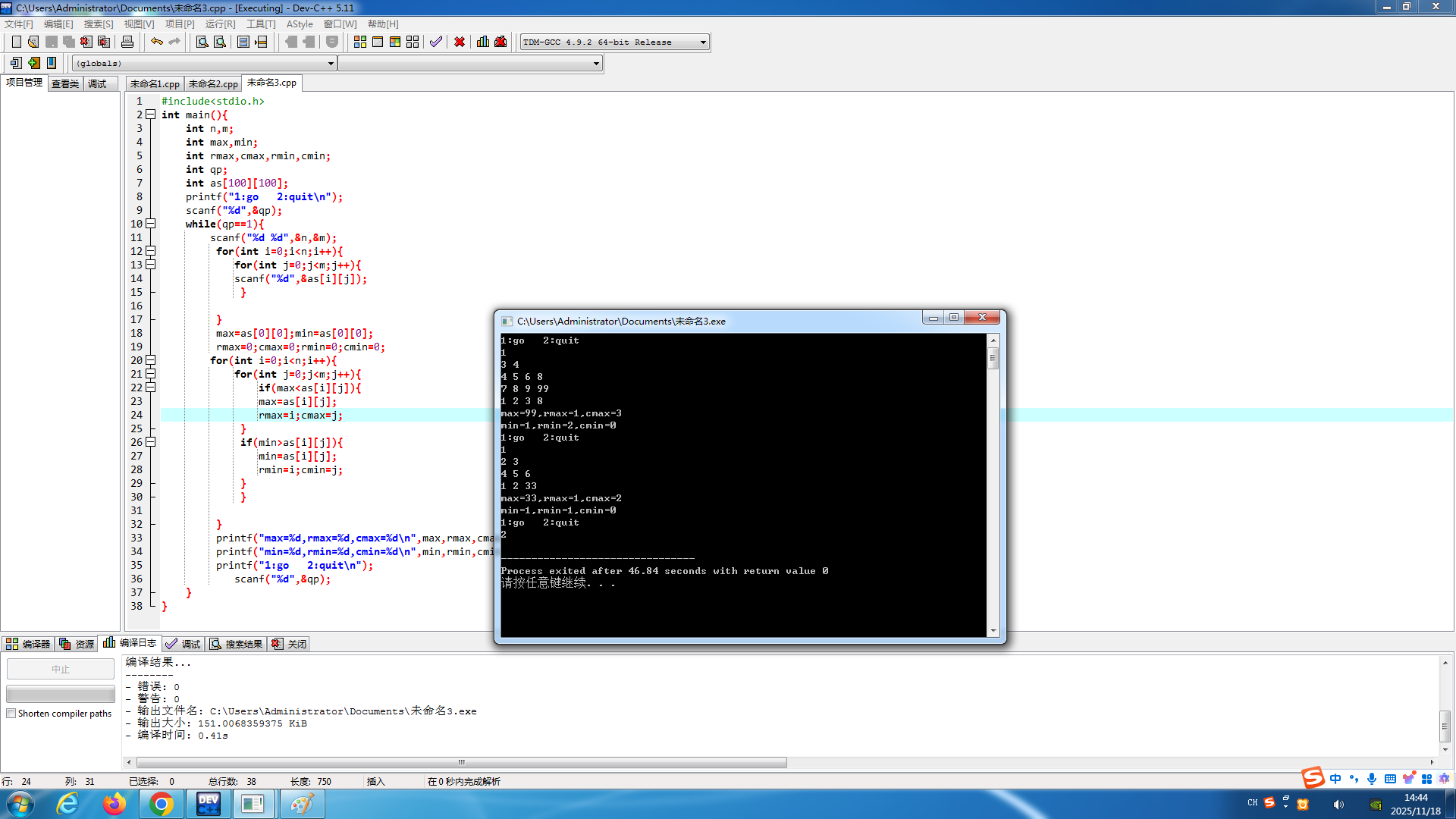1456x819 pixels.
Task: Open the TDM-GCC compiler selection dropdown
Action: click(703, 42)
